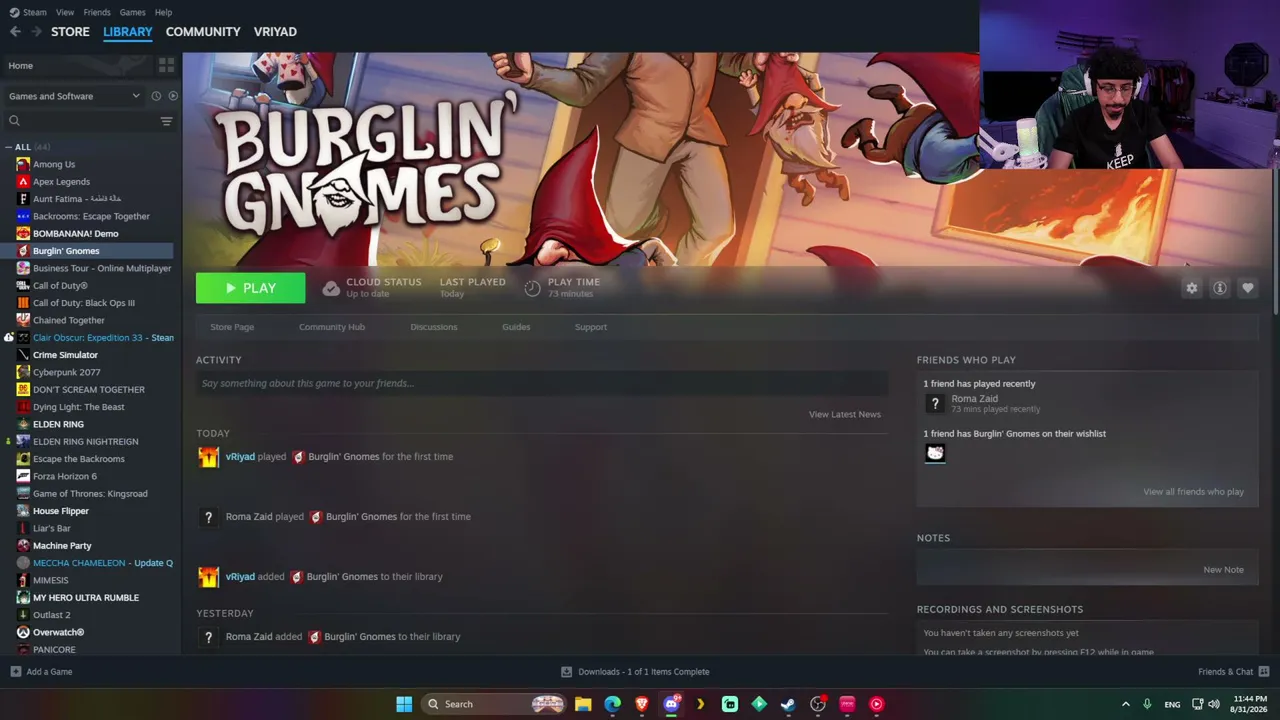The height and width of the screenshot is (720, 1280).
Task: Open advanced library filter options icon
Action: pos(166,121)
